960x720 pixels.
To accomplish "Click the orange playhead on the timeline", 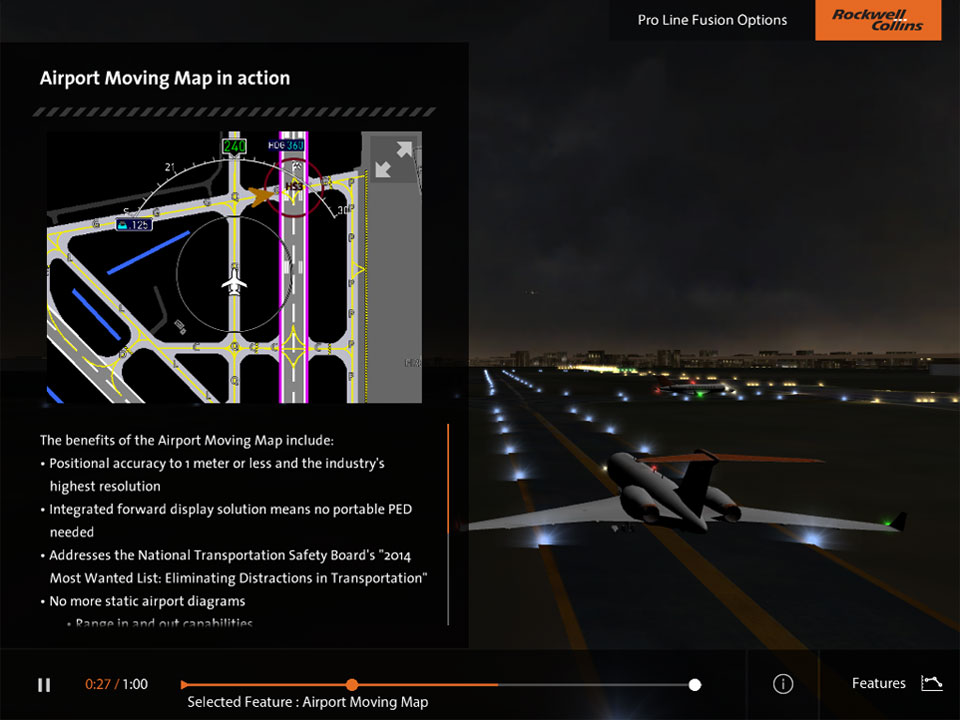I will tap(352, 685).
